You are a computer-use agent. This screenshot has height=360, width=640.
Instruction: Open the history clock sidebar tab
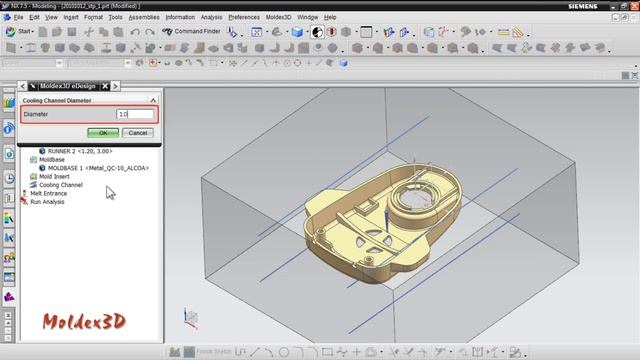[x=9, y=178]
